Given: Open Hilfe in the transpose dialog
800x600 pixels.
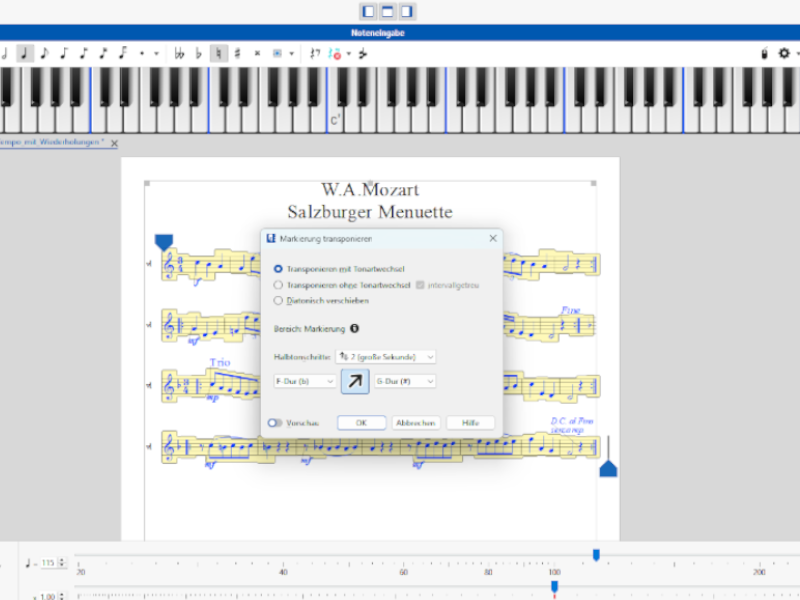Looking at the screenshot, I should (x=470, y=423).
